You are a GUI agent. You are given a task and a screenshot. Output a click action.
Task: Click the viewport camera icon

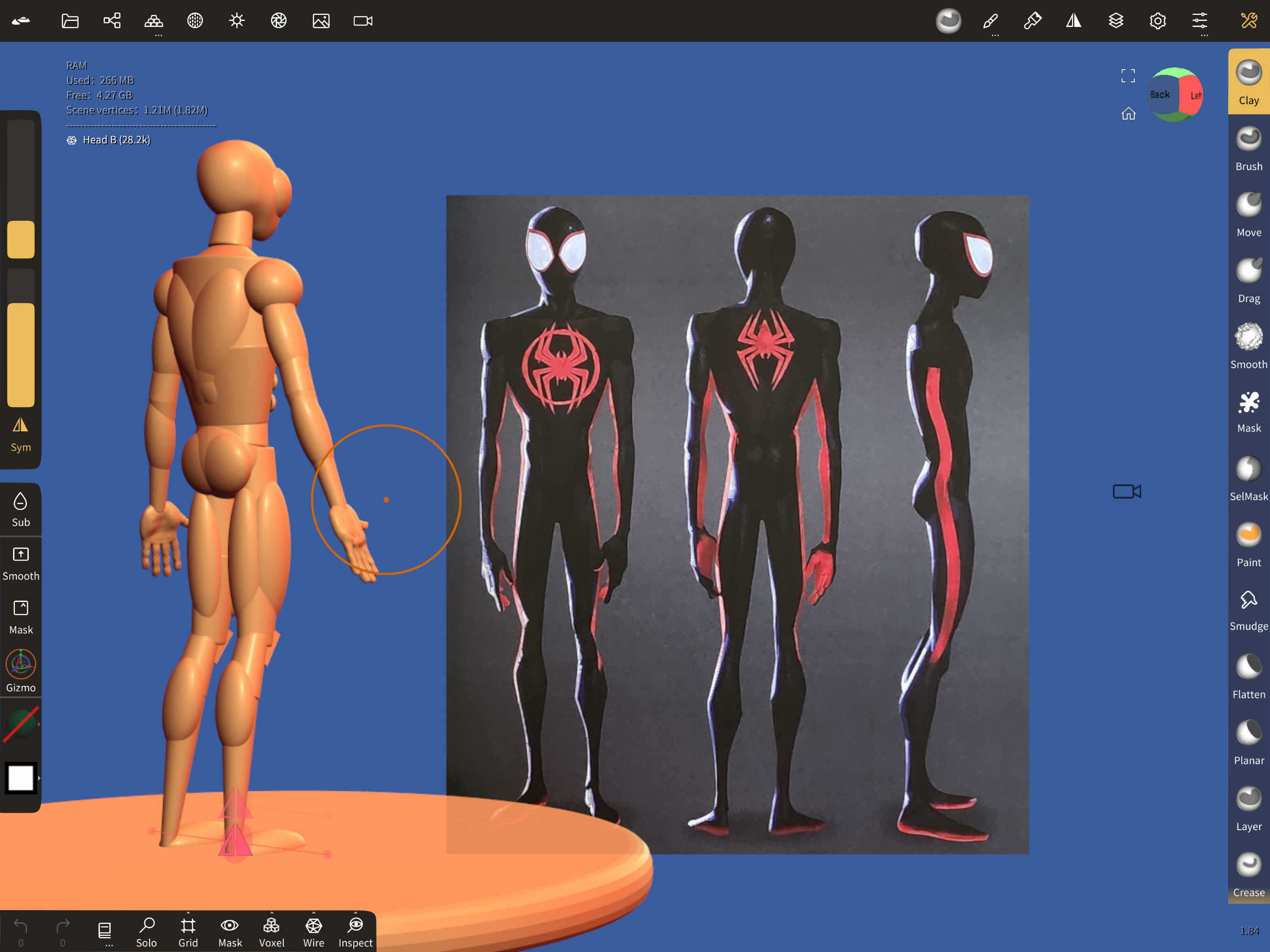pos(1127,491)
